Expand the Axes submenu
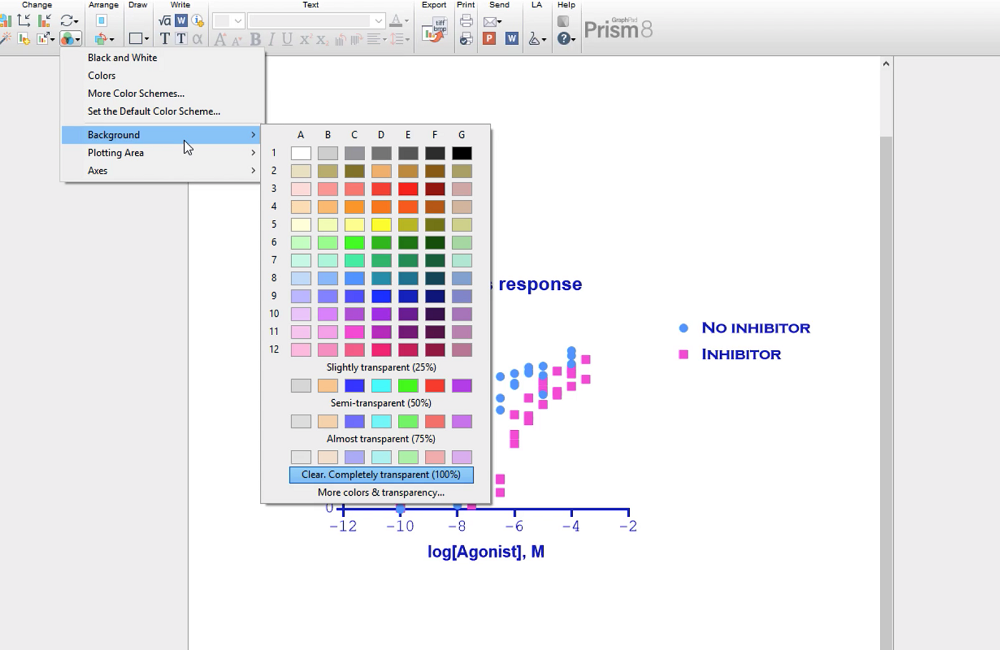This screenshot has height=650, width=1000. 161,170
